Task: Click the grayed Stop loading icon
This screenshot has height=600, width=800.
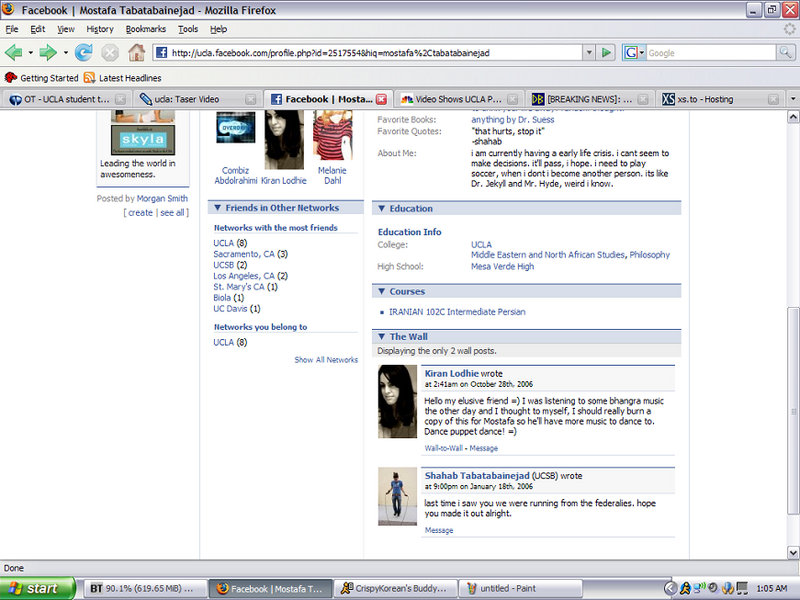Action: 110,52
